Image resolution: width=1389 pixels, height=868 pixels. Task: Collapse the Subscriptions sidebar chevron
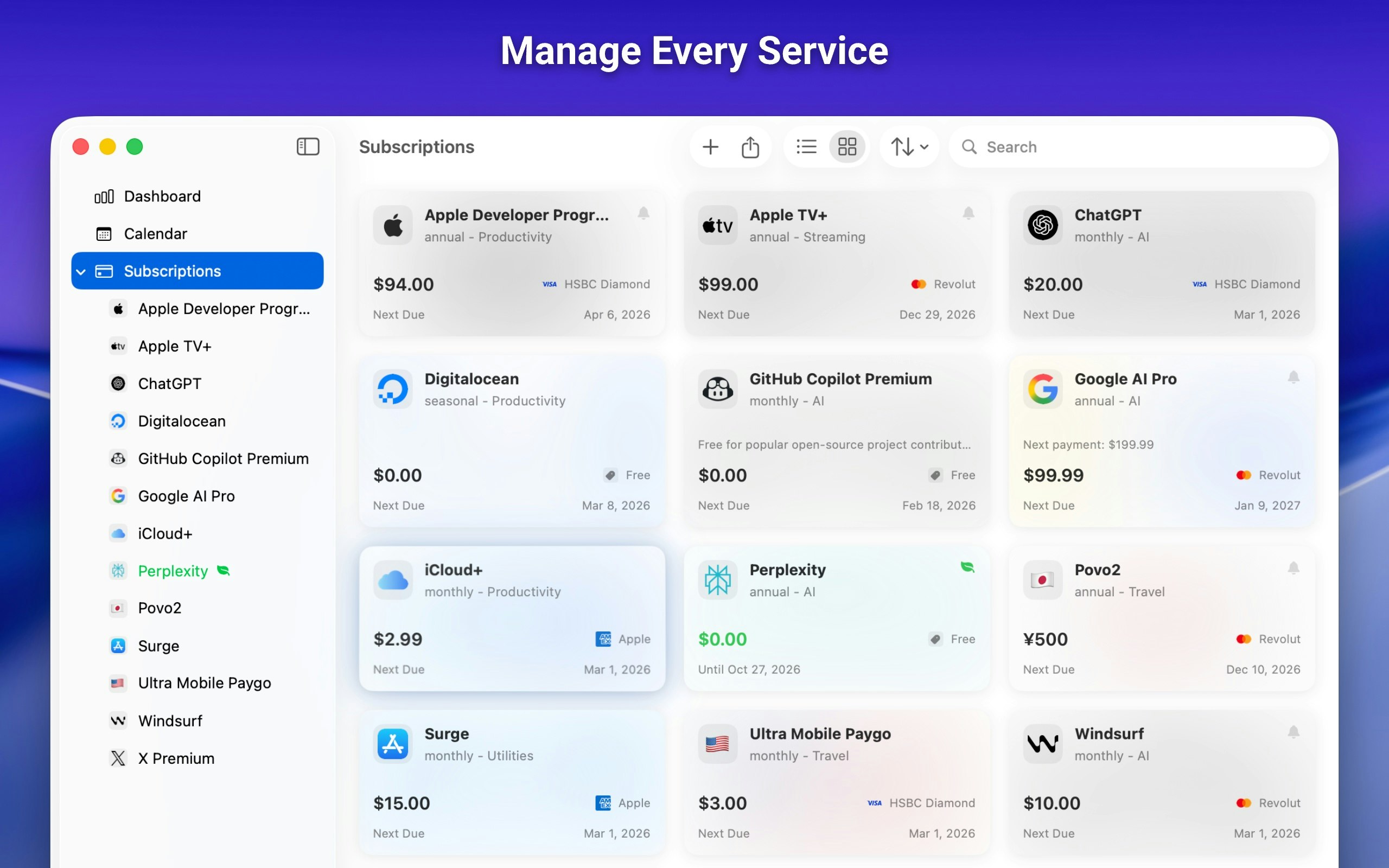click(x=81, y=272)
